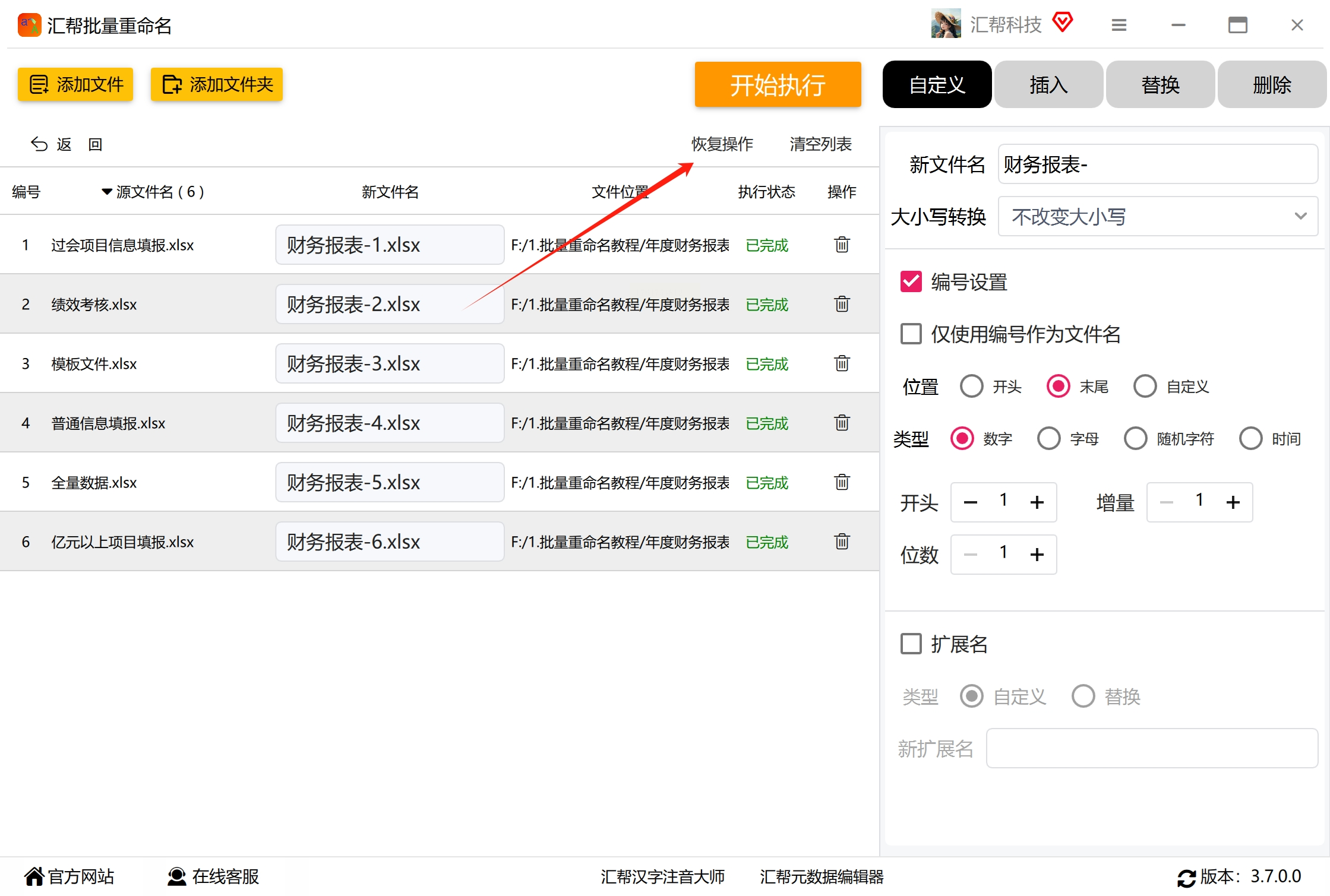Click the 开始执行 button
The image size is (1330, 896).
click(777, 85)
